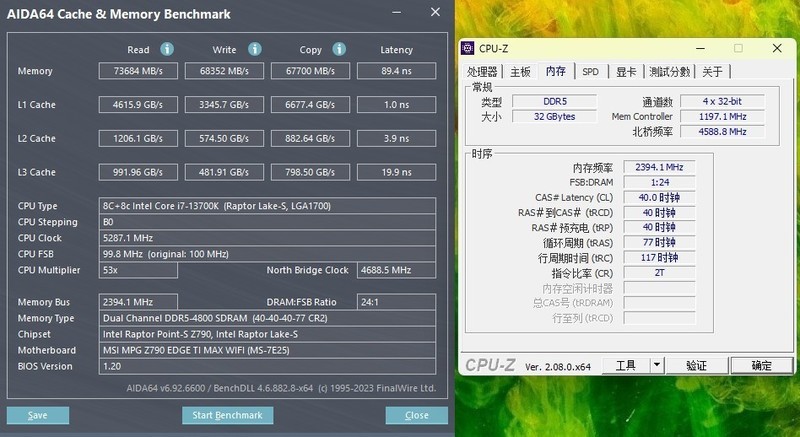This screenshot has width=800, height=437.
Task: Open the 显卡 tab in CPU-Z
Action: pyautogui.click(x=626, y=72)
